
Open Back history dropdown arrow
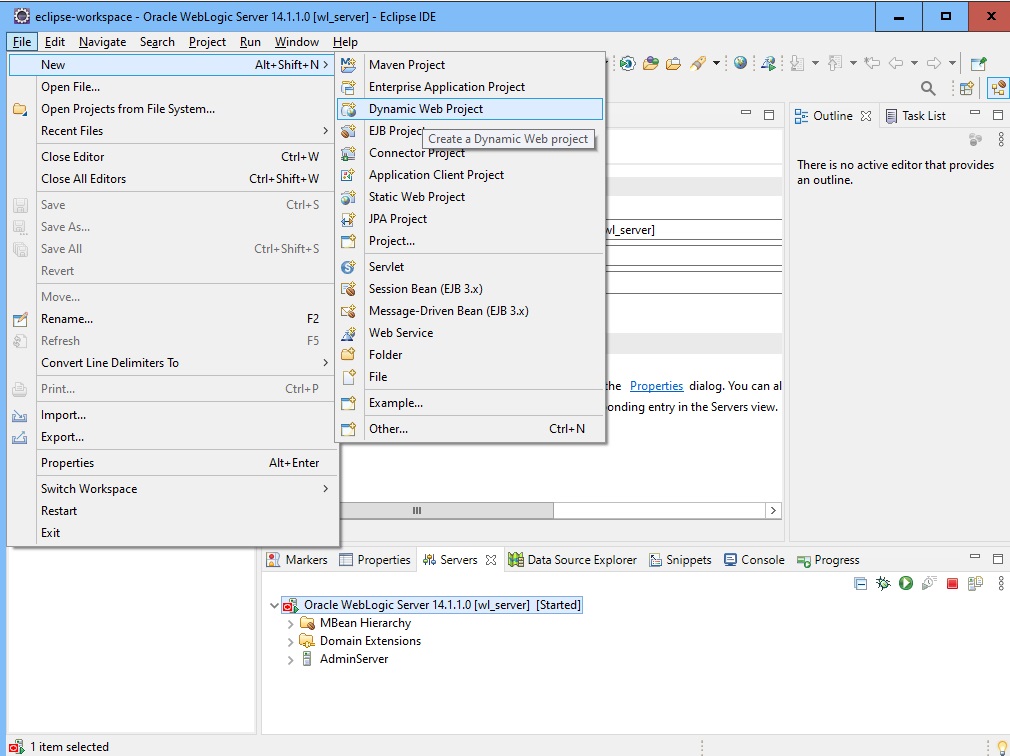[914, 63]
